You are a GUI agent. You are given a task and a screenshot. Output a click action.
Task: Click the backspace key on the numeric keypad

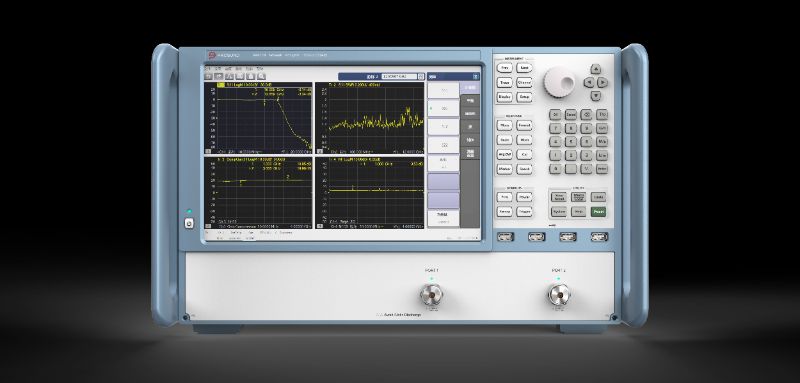[586, 115]
